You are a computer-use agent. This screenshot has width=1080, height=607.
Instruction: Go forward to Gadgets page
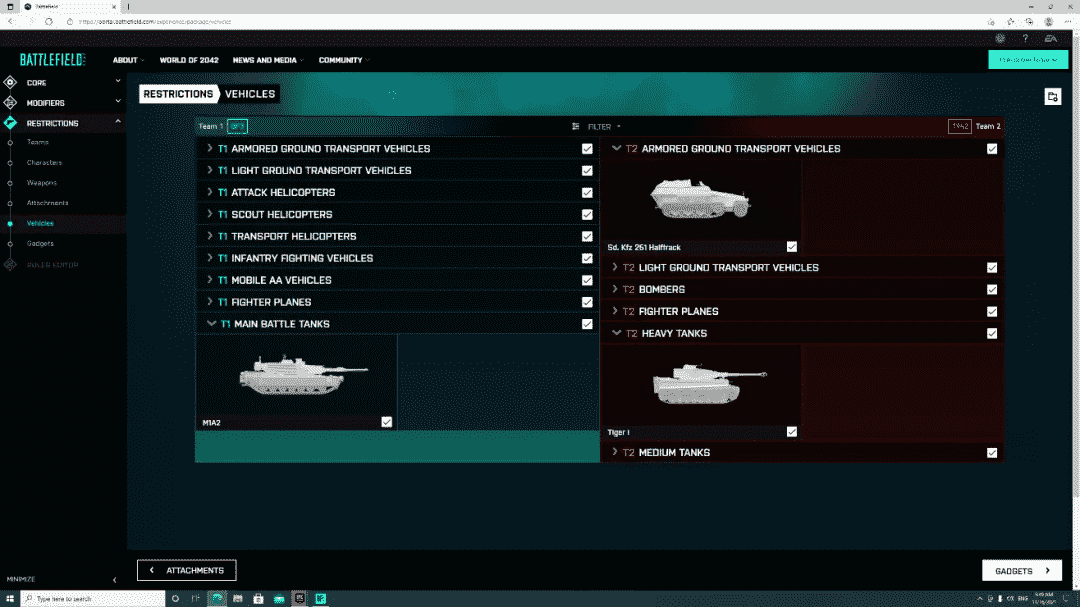coord(1021,570)
